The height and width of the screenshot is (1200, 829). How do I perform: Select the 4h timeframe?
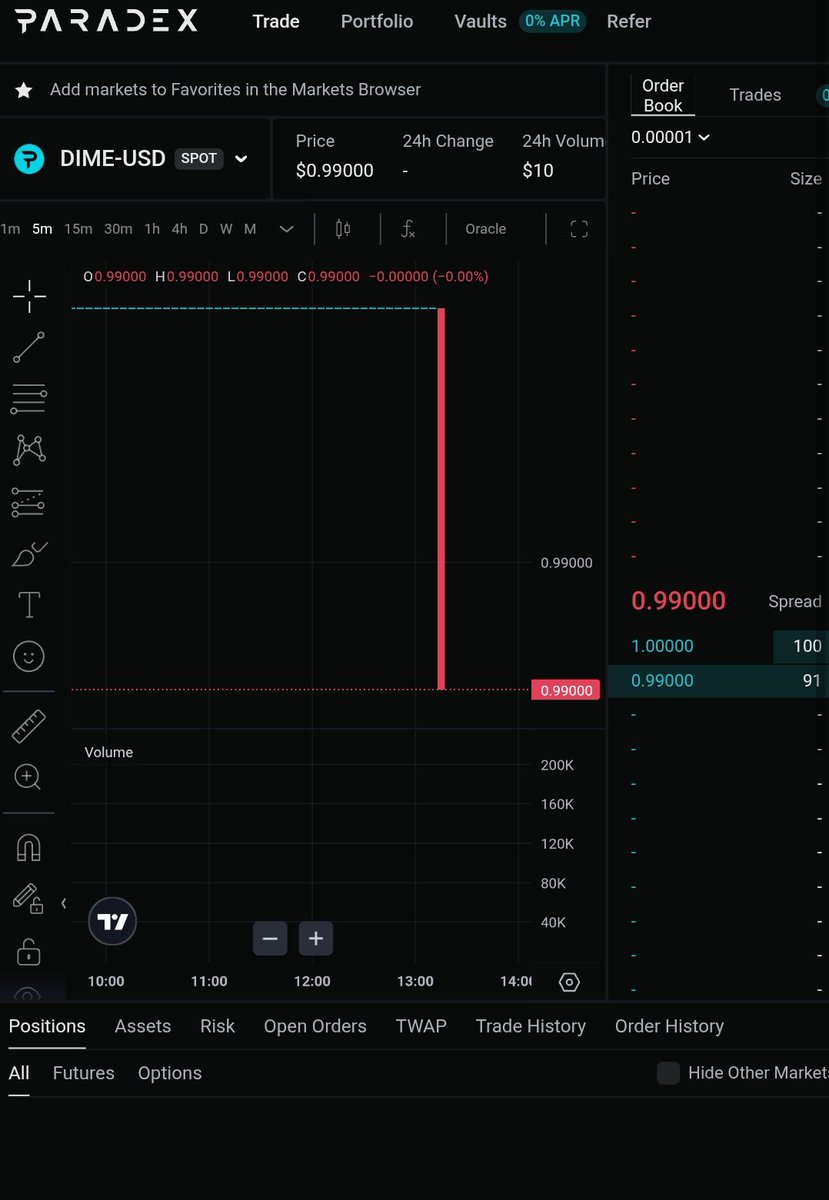tap(179, 229)
